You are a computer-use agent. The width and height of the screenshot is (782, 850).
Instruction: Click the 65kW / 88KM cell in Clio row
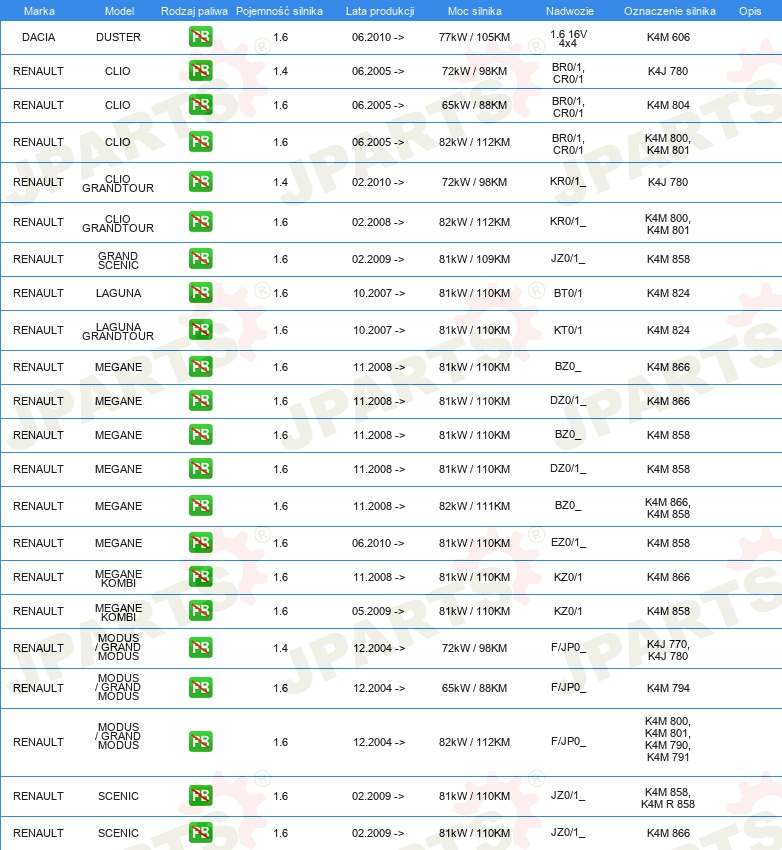474,105
